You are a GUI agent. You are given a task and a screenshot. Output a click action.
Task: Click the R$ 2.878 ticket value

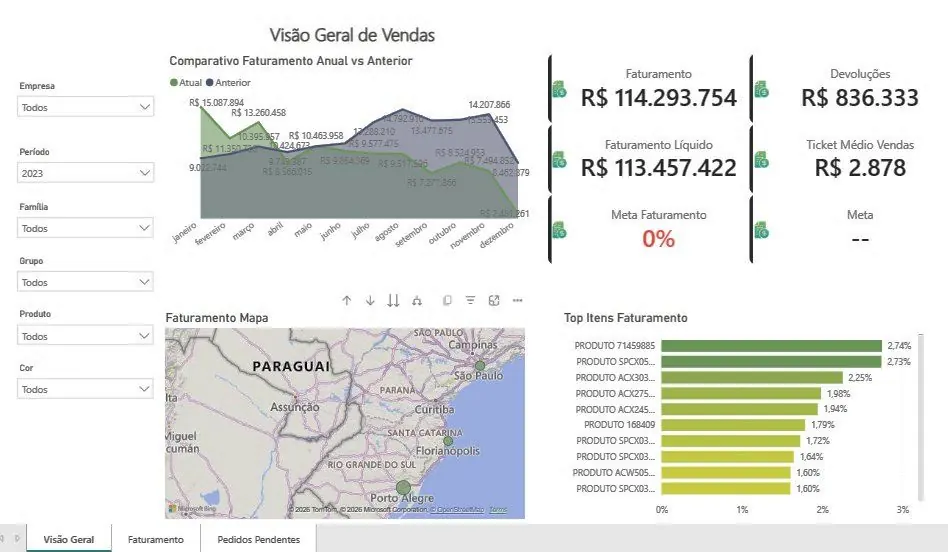pyautogui.click(x=860, y=168)
